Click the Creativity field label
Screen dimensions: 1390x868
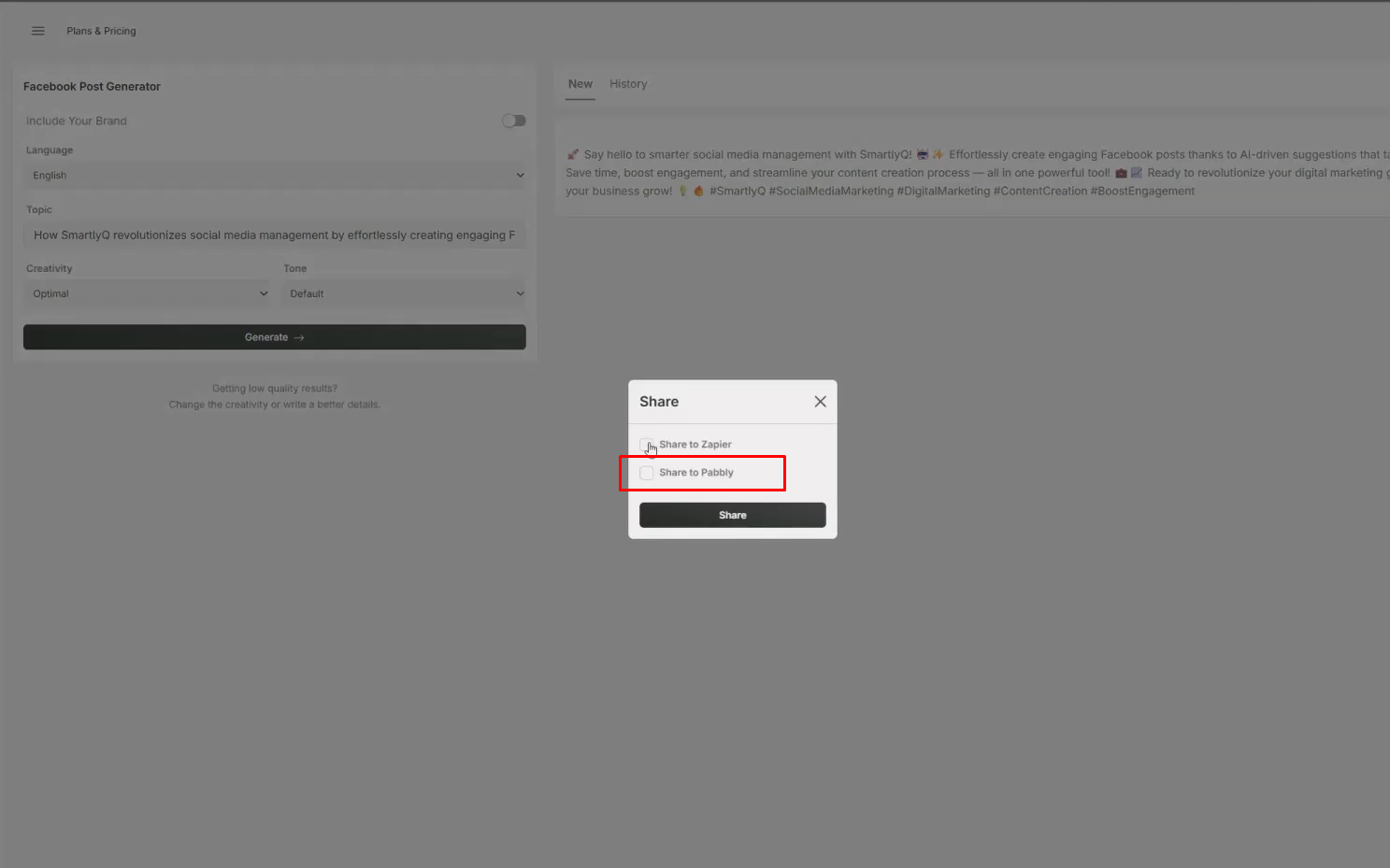tap(50, 269)
